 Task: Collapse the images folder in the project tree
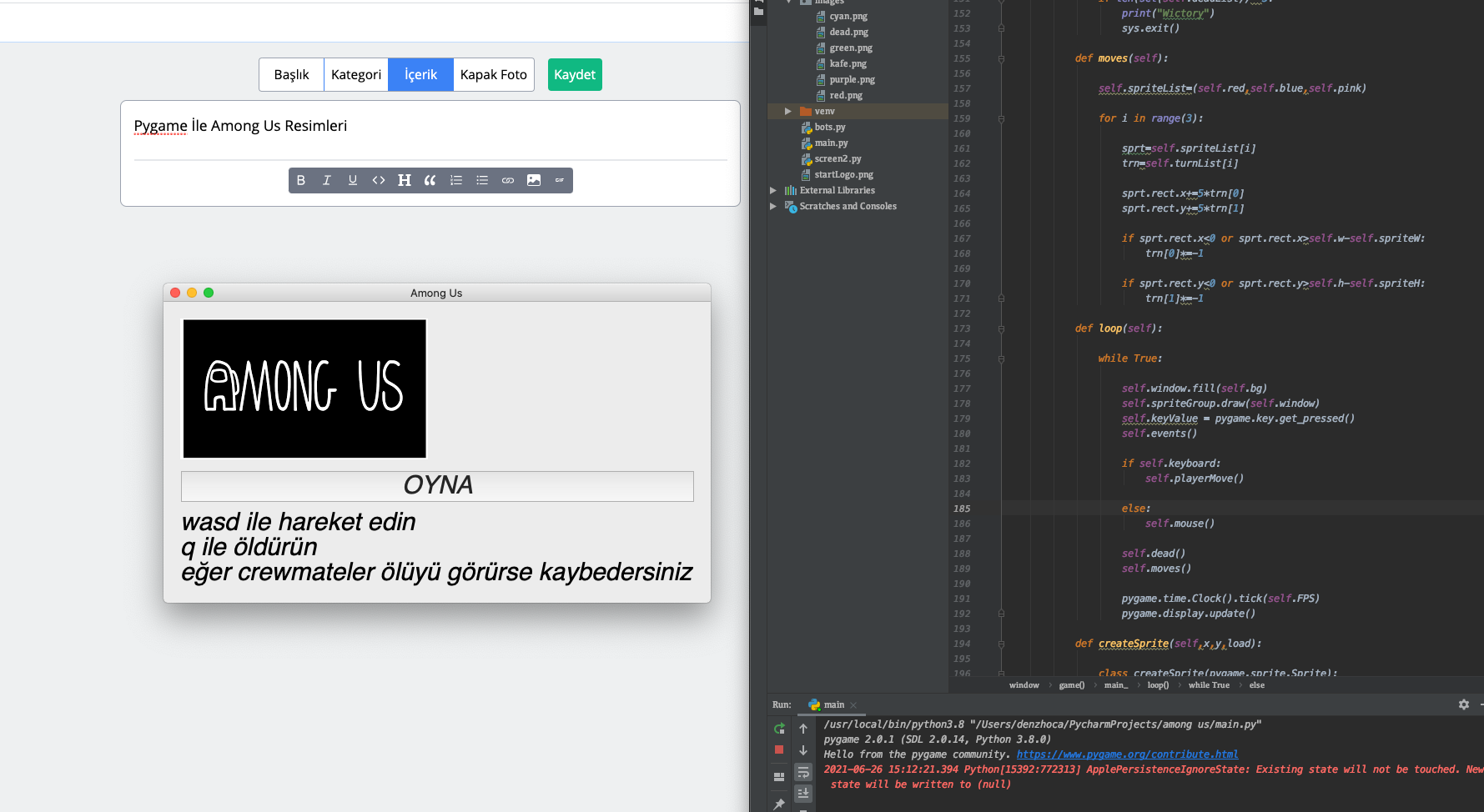tap(788, 3)
